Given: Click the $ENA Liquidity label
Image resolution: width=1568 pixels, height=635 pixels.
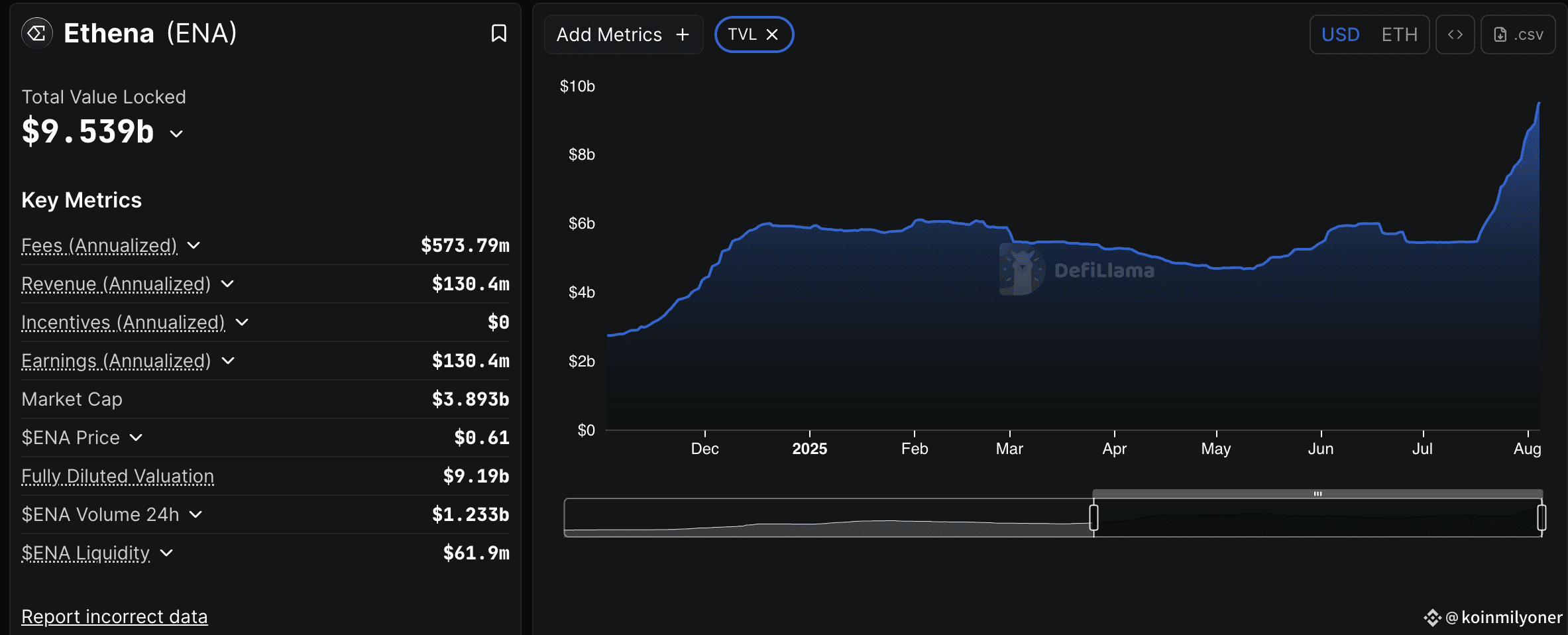Looking at the screenshot, I should point(85,553).
